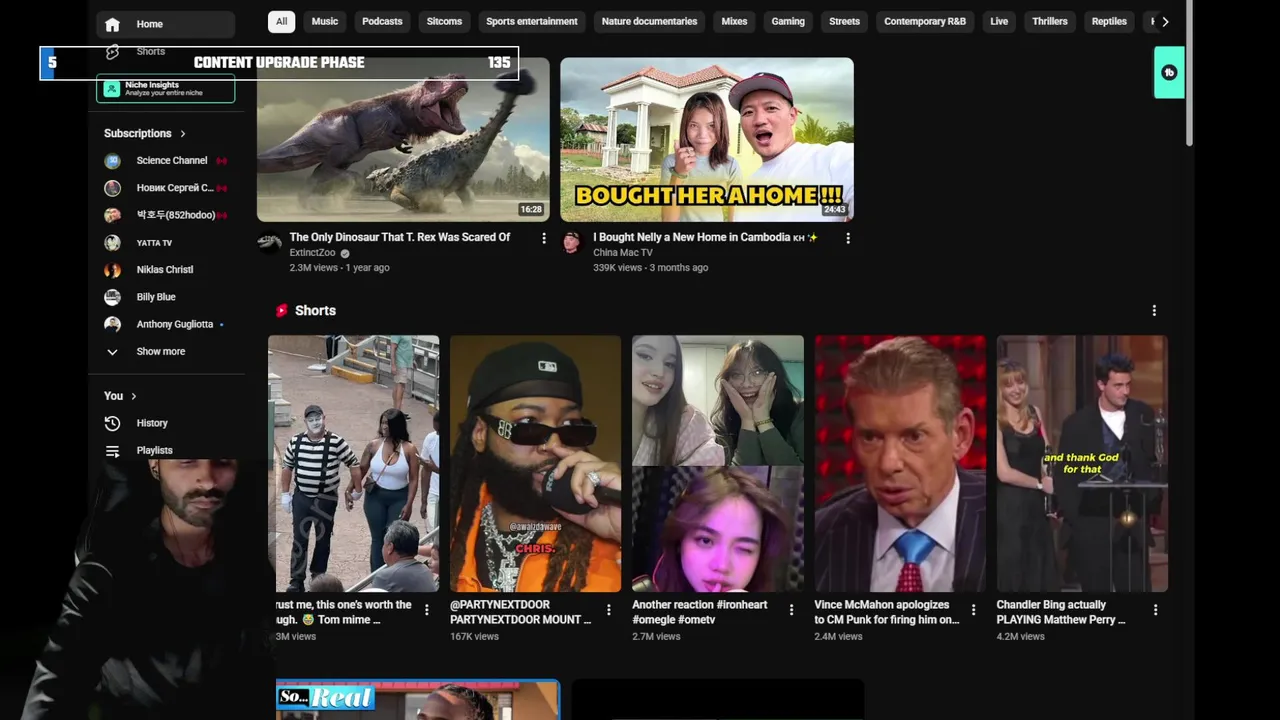Open options for Chandler Bing short
Screen dimensions: 1280x720
pos(1155,609)
